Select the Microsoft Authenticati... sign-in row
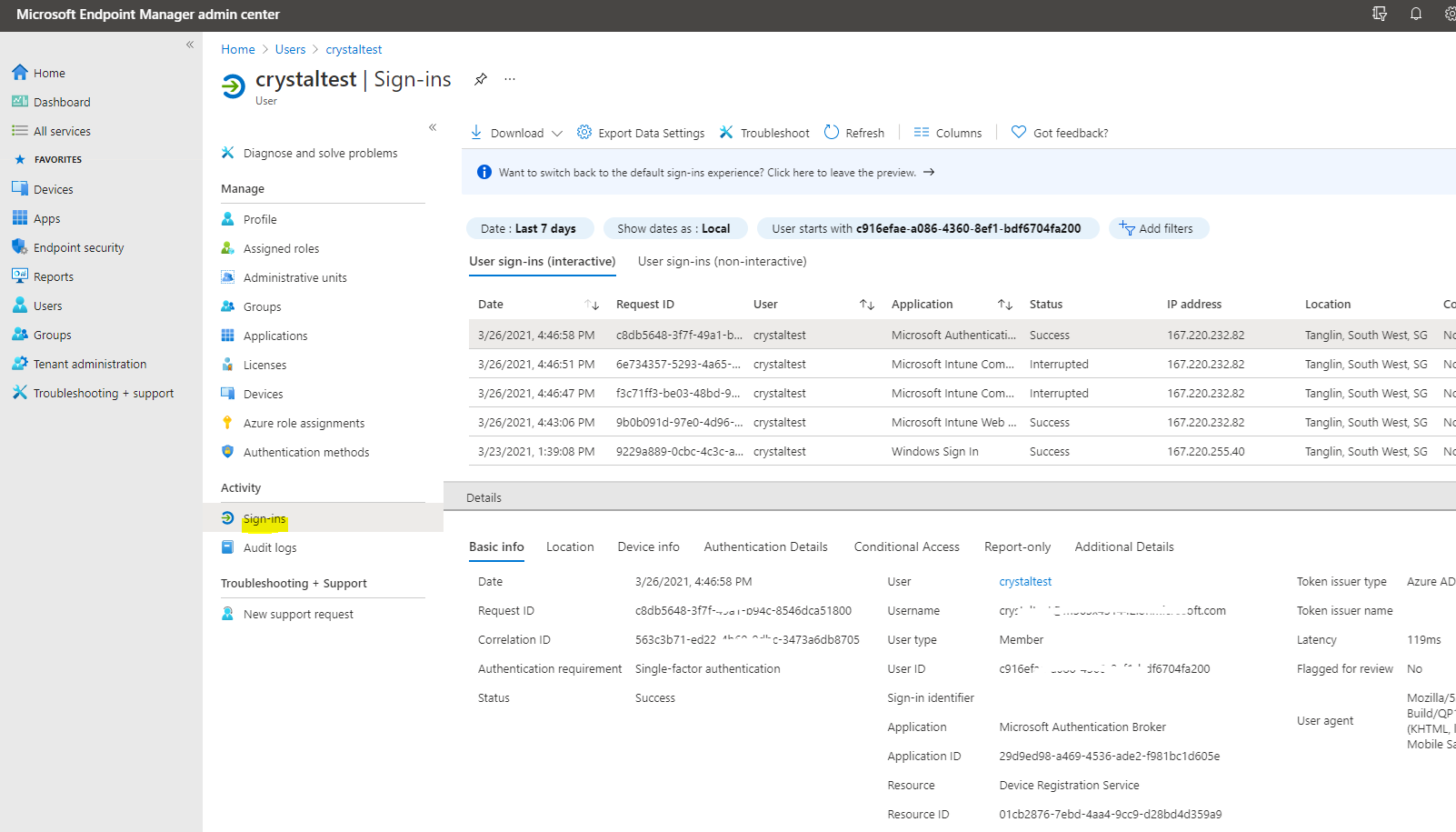 pyautogui.click(x=962, y=335)
